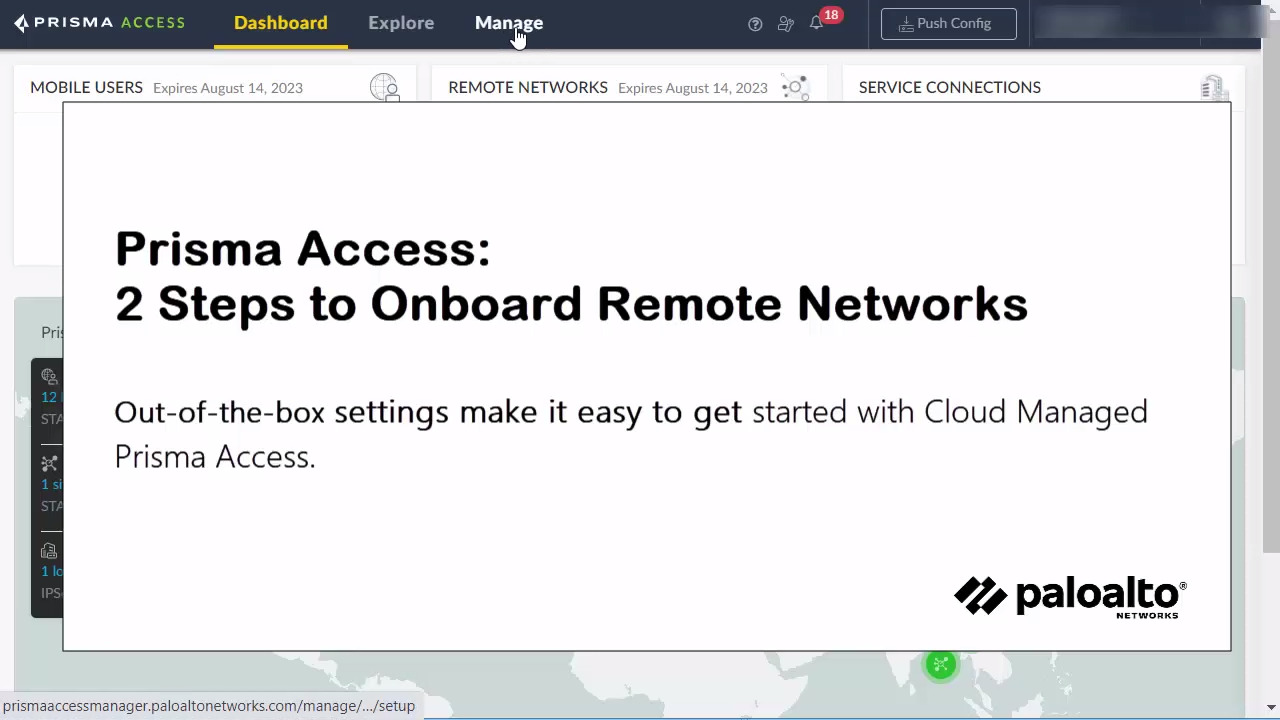Click the Remote Networks nodes icon
Screen dimensions: 1280x720
click(x=795, y=88)
